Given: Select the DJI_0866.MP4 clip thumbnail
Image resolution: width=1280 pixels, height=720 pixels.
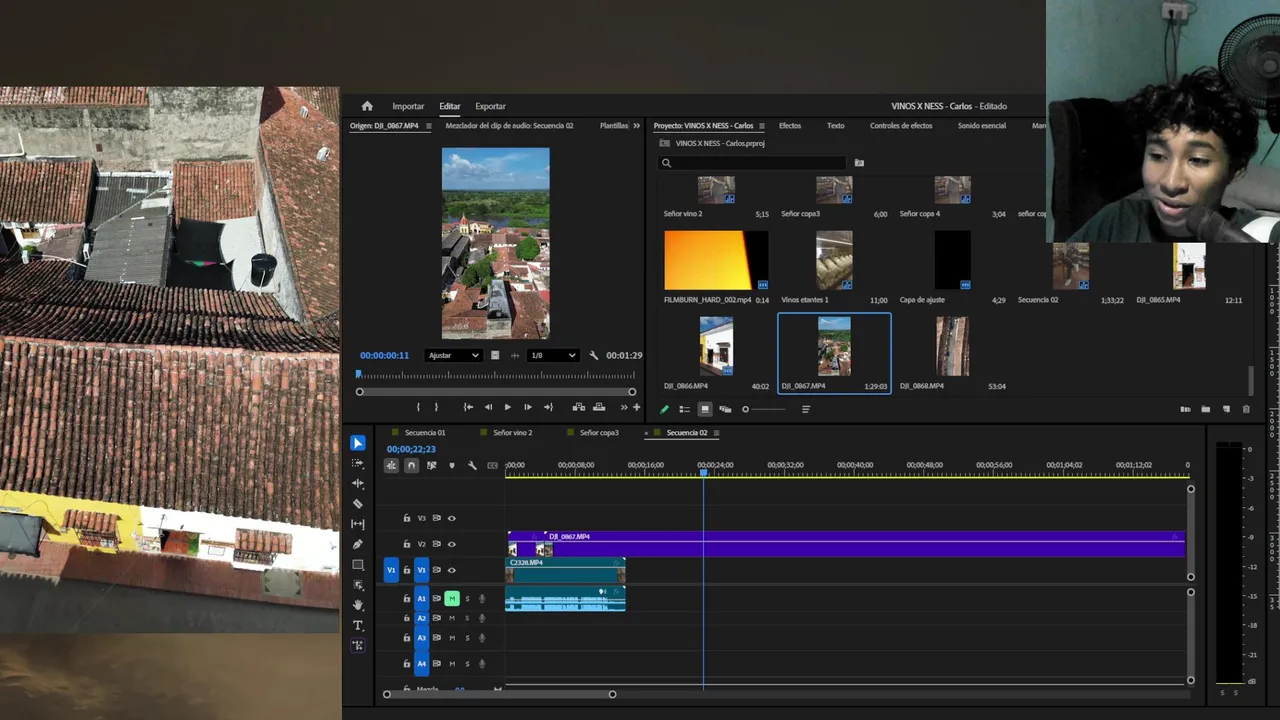Looking at the screenshot, I should tap(716, 345).
